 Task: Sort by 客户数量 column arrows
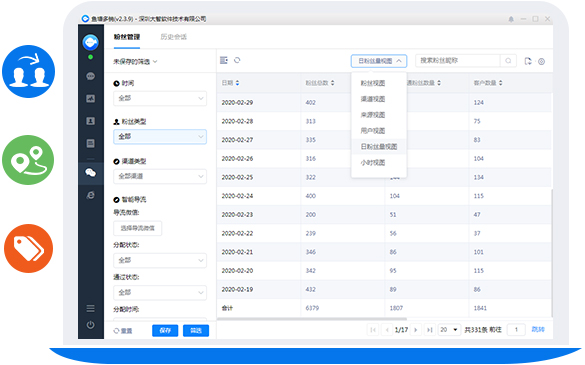point(500,83)
